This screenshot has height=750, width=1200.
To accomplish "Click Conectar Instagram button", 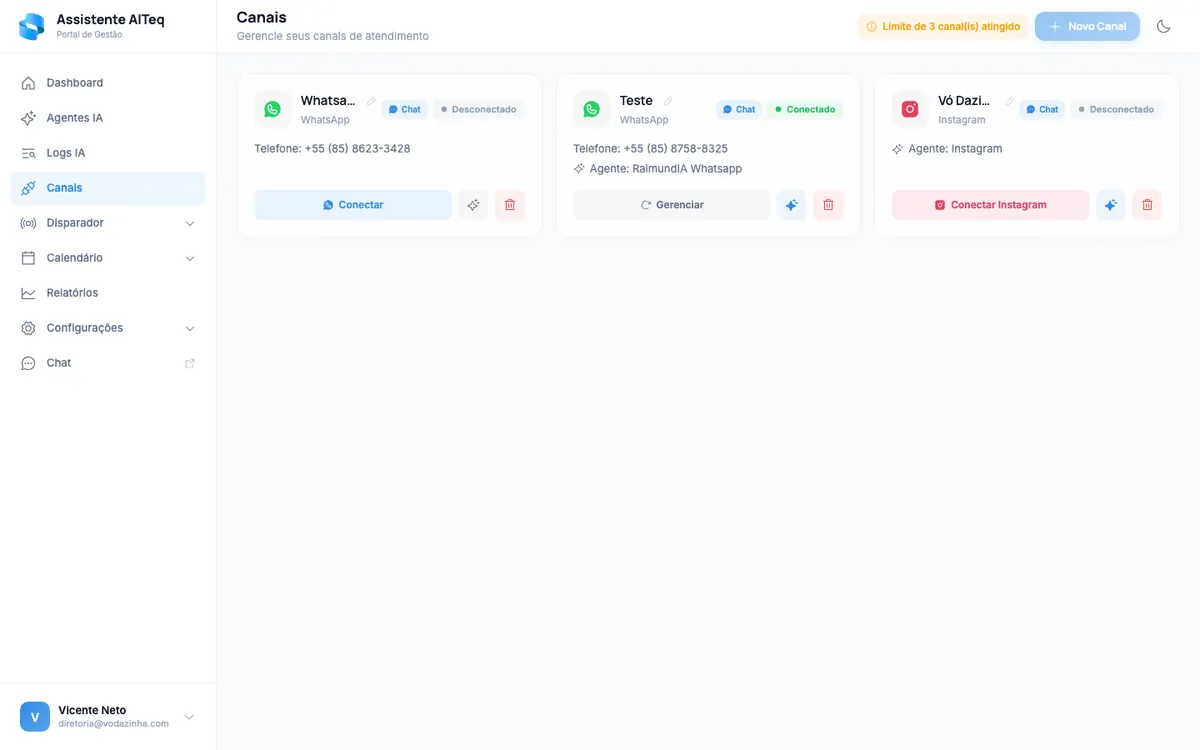I will [x=990, y=205].
